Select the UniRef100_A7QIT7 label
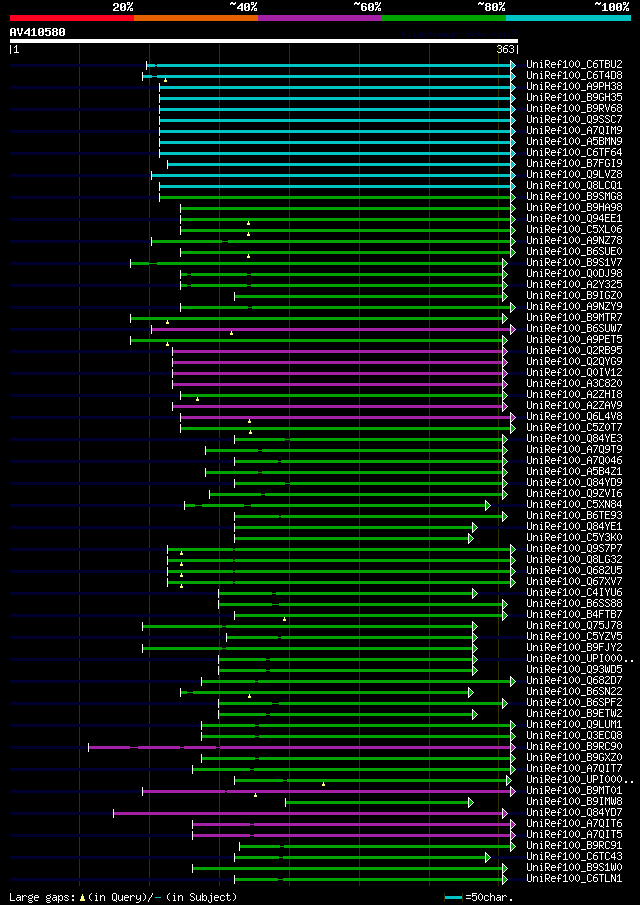The image size is (640, 905). point(574,769)
